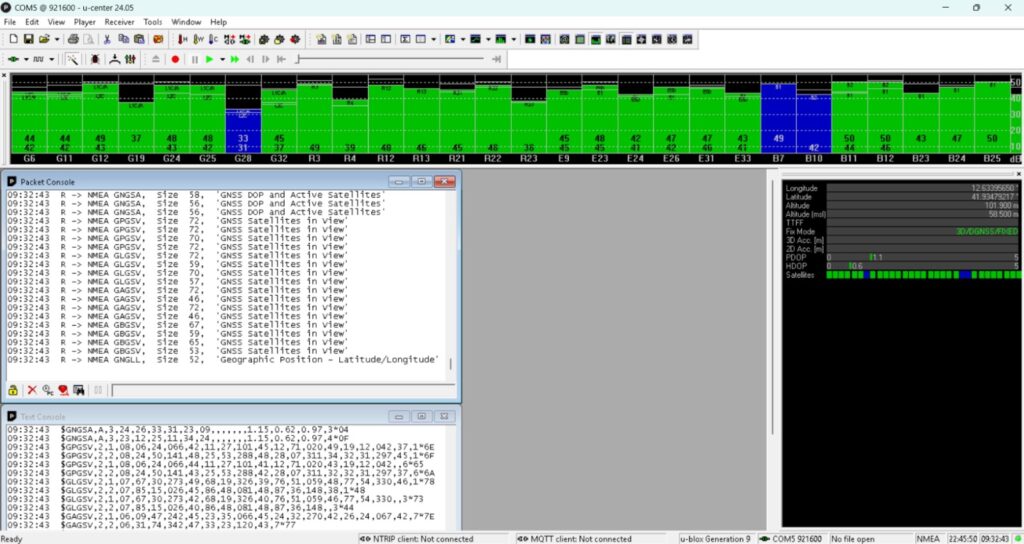Click the Save (floppy disk) icon
1024x544 pixels.
29,39
